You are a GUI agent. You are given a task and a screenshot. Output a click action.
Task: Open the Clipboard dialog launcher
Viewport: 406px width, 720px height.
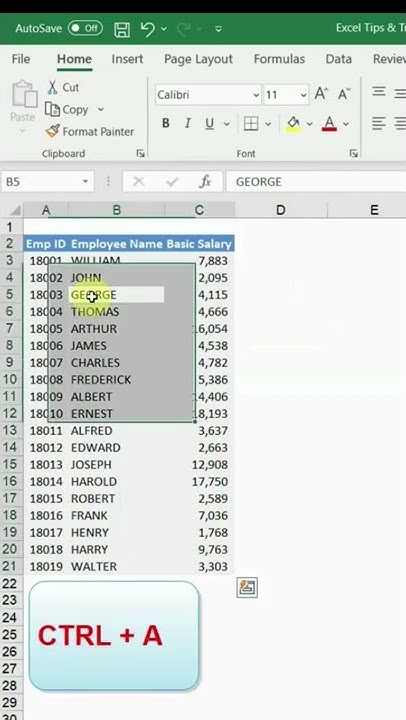click(x=140, y=154)
